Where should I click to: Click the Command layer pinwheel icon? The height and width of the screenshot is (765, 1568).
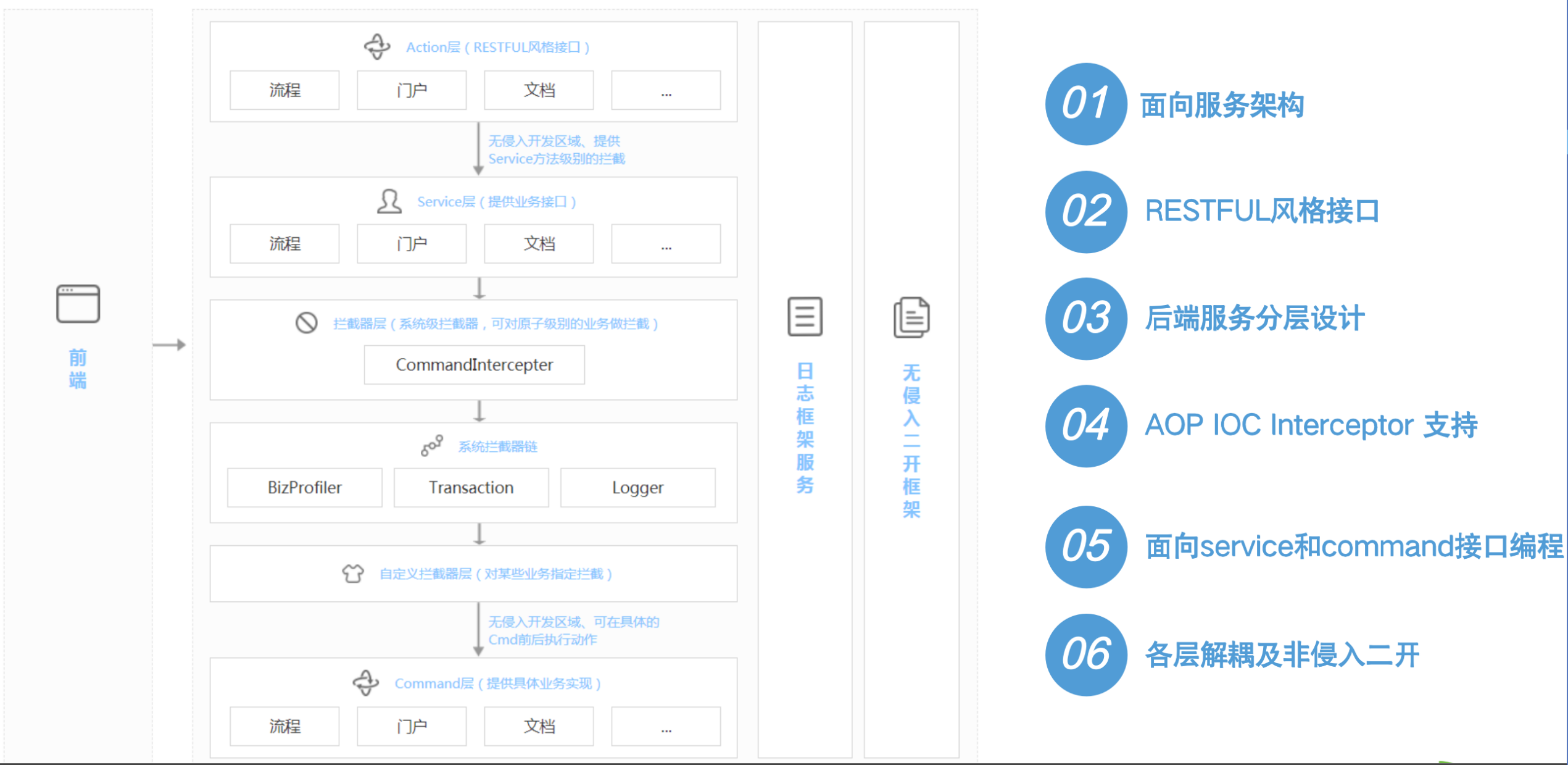click(x=366, y=683)
